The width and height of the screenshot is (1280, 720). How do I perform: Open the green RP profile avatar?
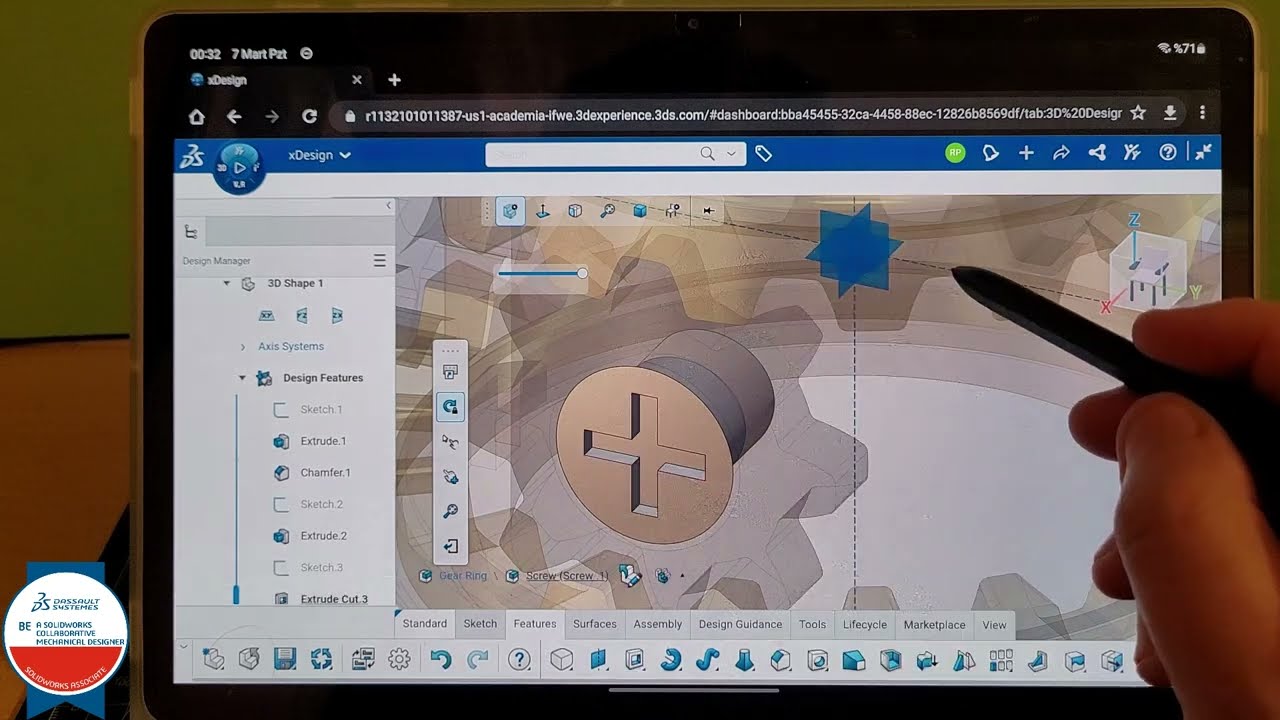click(x=955, y=153)
